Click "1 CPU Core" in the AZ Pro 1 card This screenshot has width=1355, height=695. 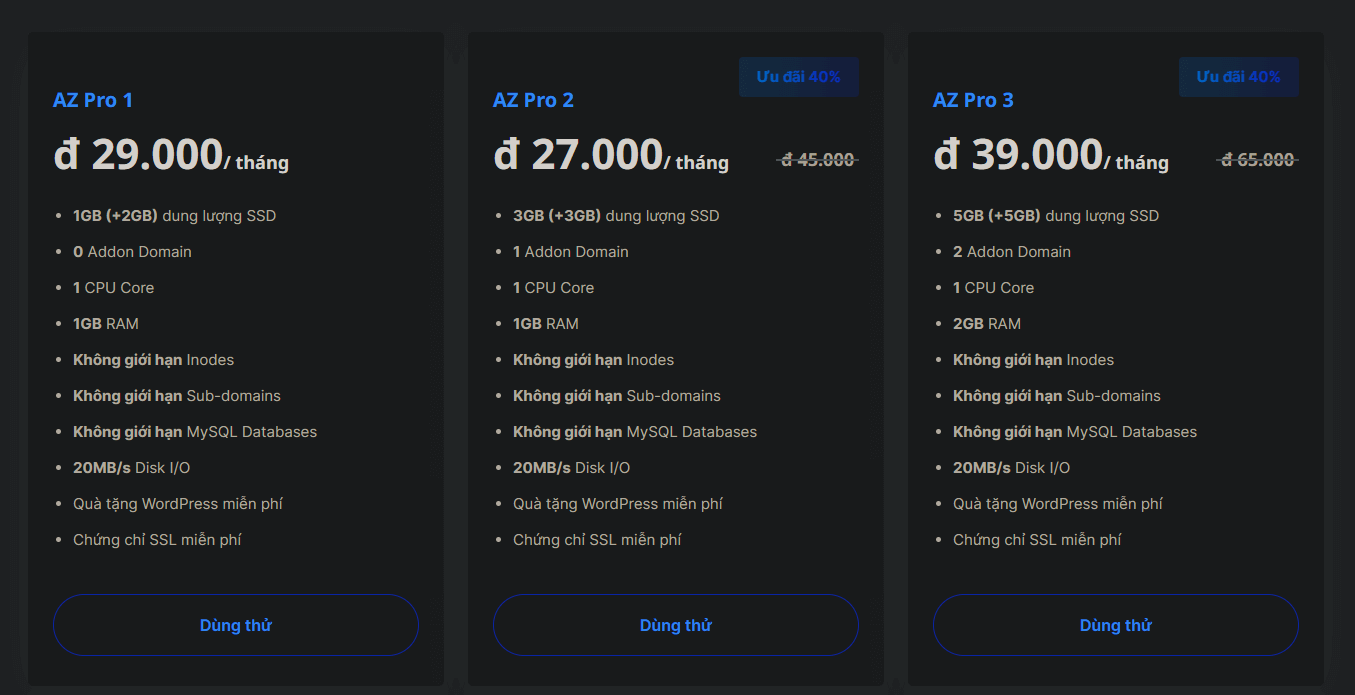(114, 288)
